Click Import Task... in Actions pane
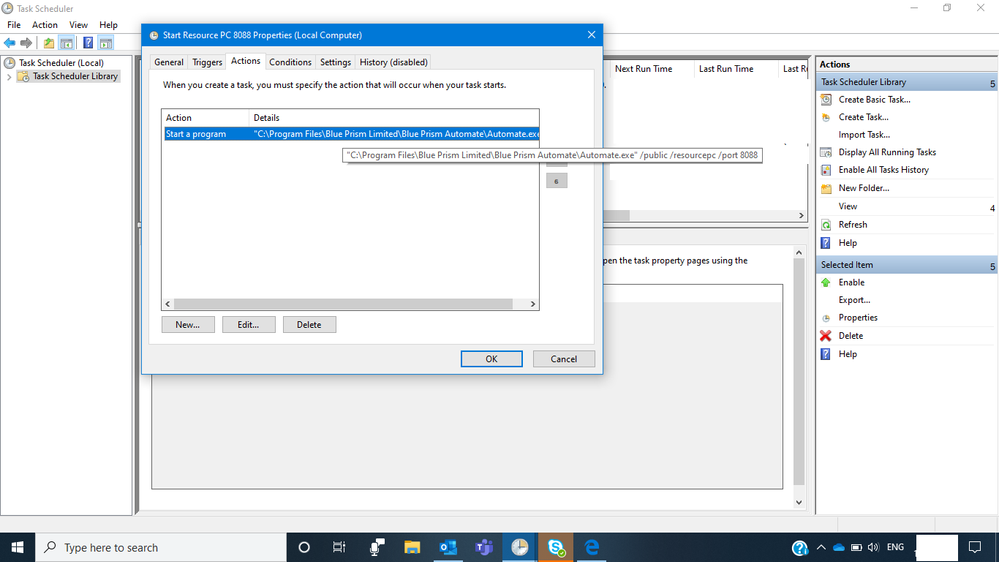Viewport: 999px width, 562px height. pos(864,134)
